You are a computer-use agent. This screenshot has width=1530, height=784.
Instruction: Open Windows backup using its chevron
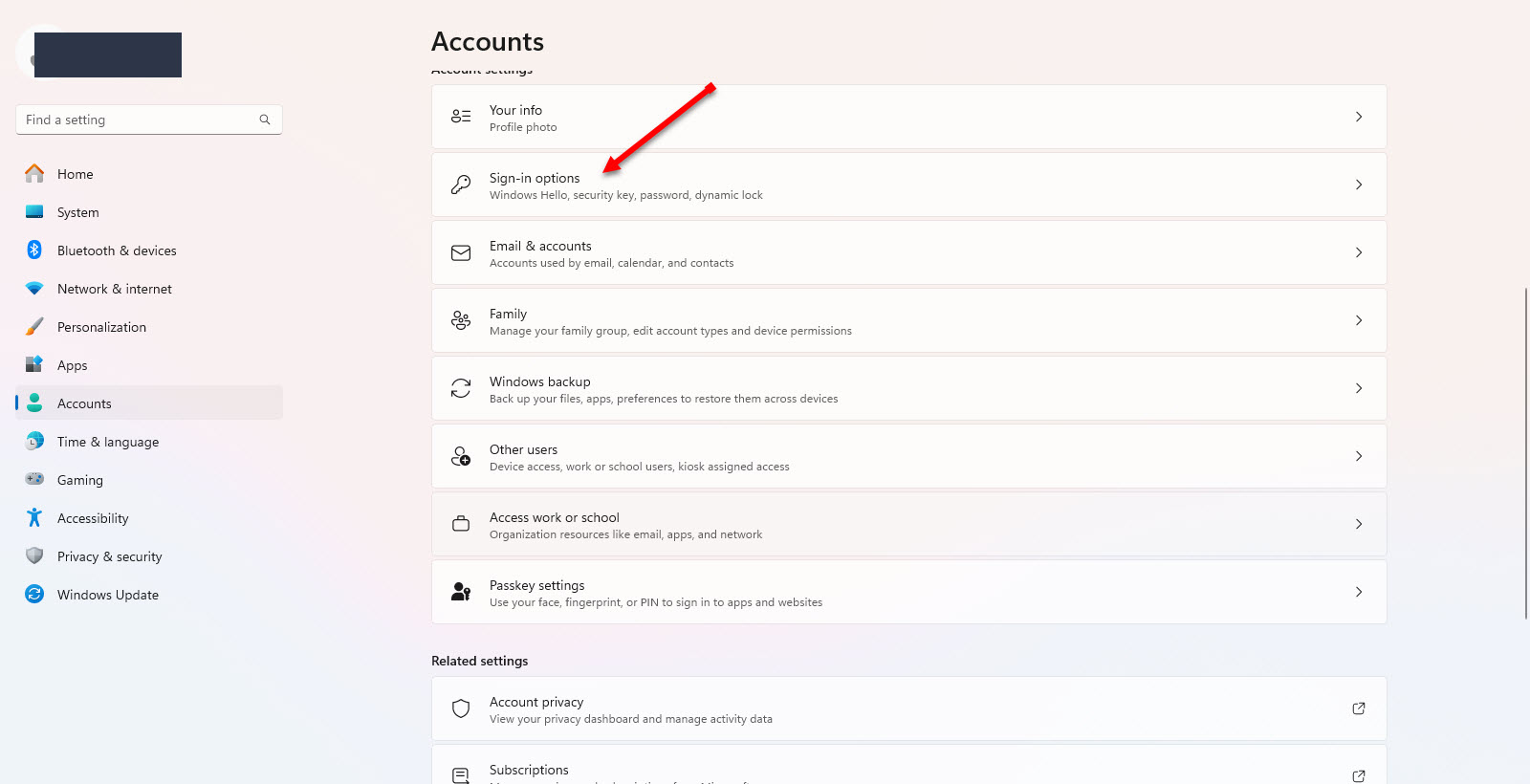click(1358, 388)
